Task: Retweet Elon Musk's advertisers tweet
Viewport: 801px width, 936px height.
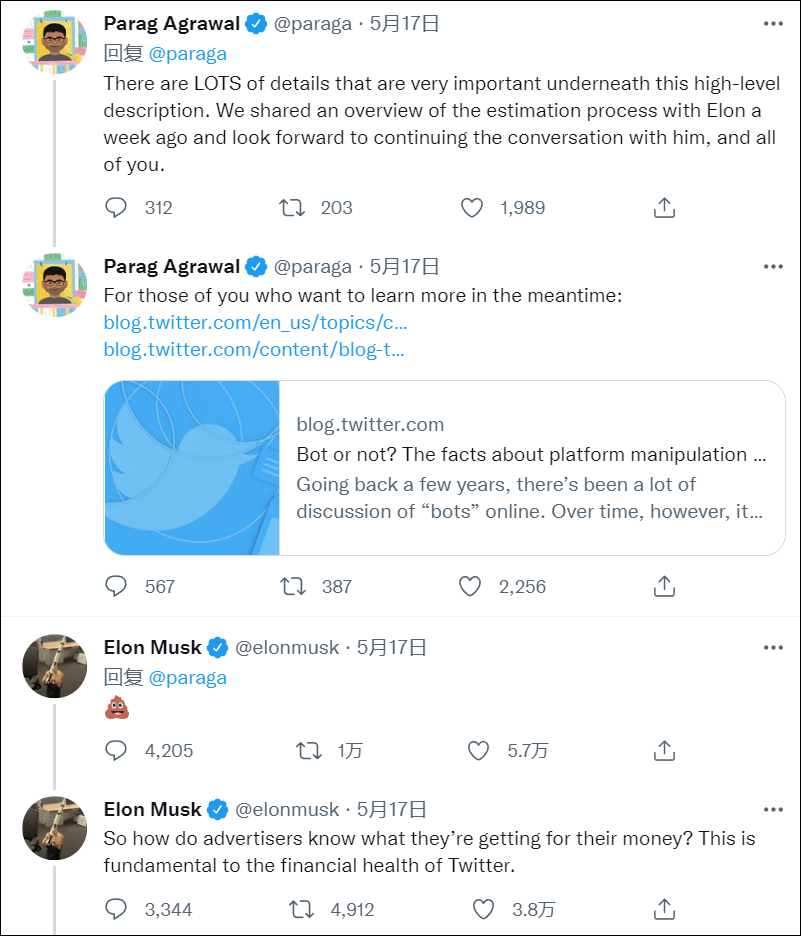Action: [x=300, y=909]
